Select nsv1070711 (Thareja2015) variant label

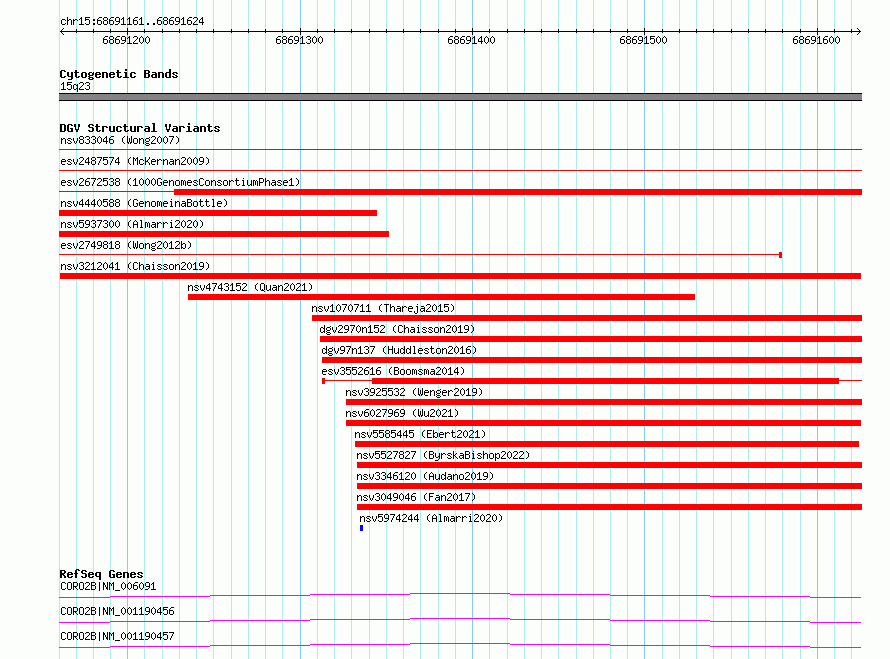tap(383, 308)
